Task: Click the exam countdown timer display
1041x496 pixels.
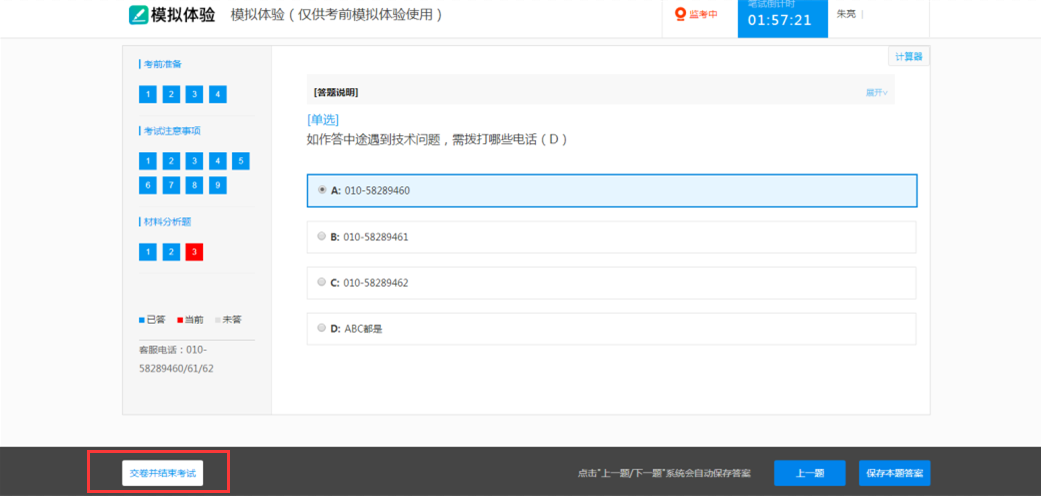Action: click(779, 20)
